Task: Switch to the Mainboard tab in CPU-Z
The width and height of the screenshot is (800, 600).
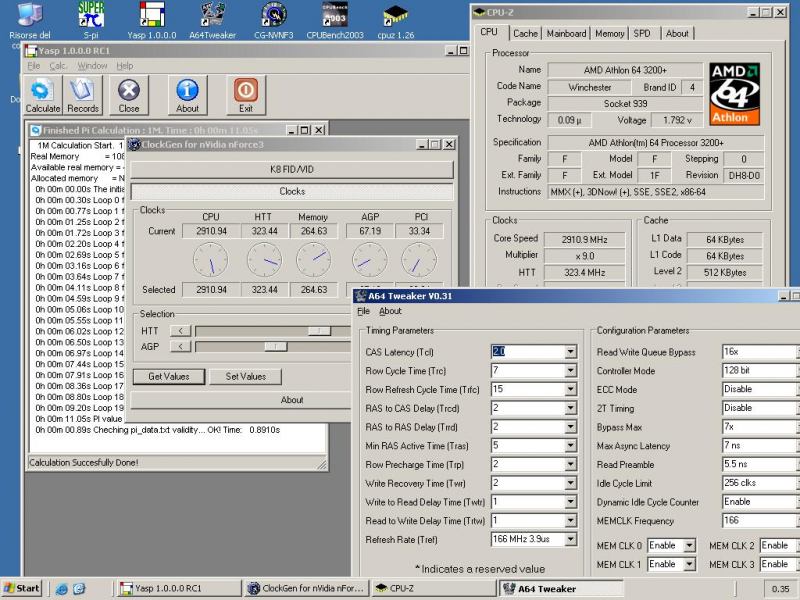Action: click(x=566, y=34)
